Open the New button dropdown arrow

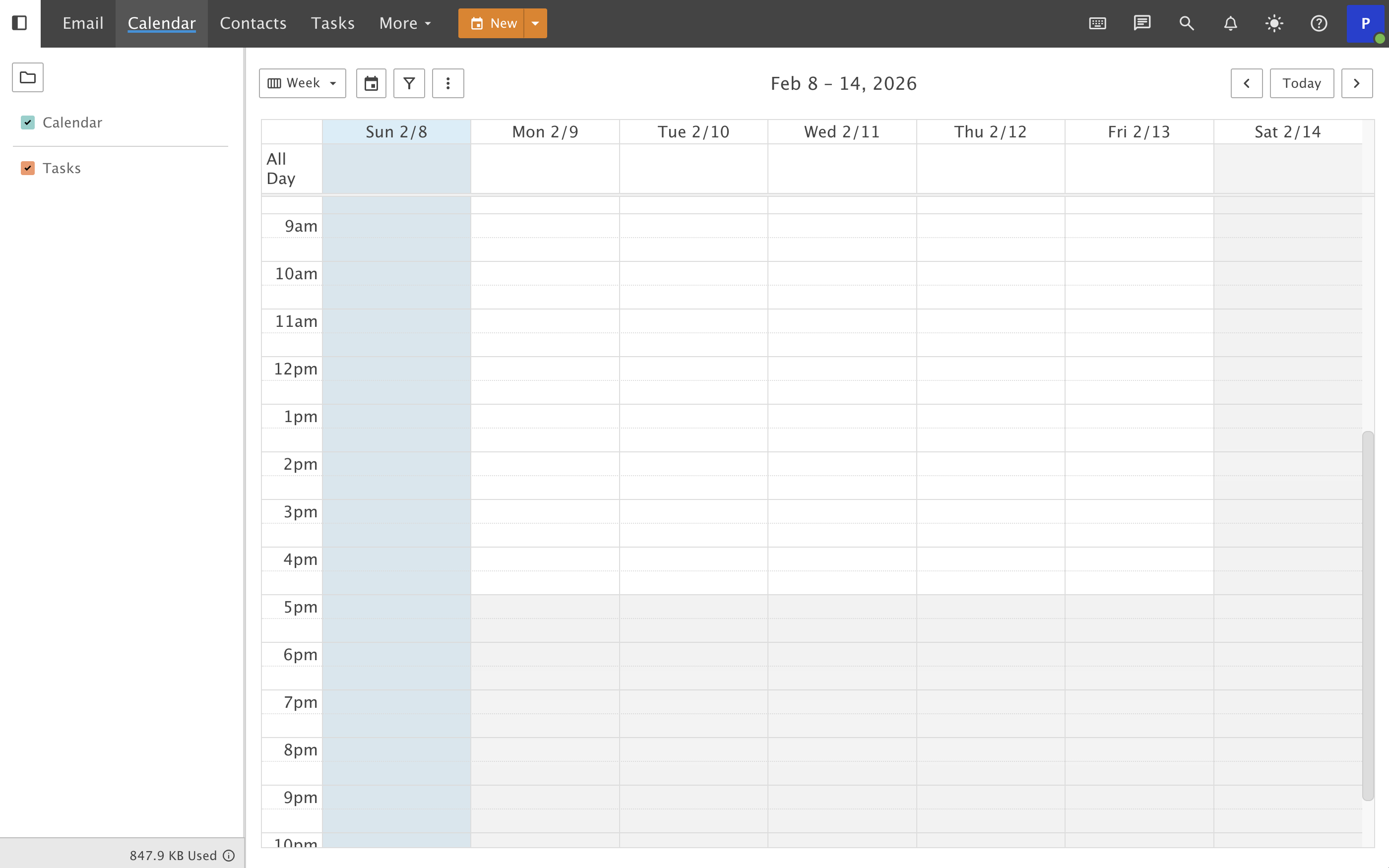click(535, 23)
